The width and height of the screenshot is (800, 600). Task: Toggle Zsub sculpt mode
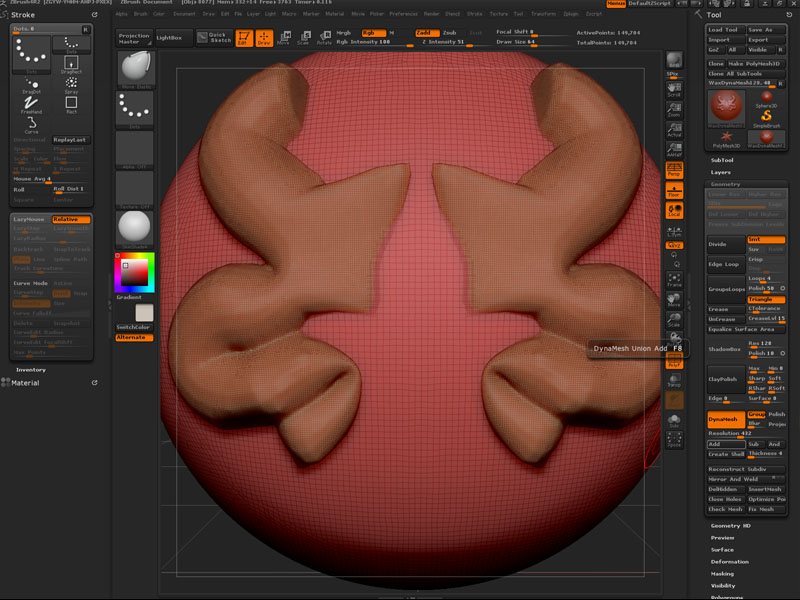451,33
